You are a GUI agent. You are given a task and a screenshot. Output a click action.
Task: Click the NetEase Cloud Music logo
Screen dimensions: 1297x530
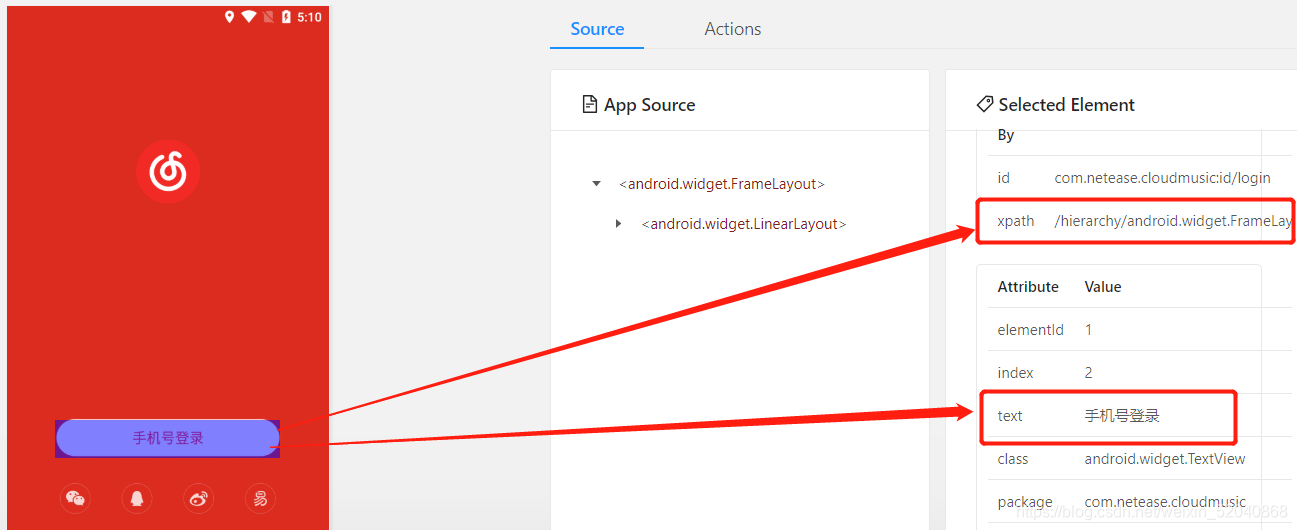point(168,172)
